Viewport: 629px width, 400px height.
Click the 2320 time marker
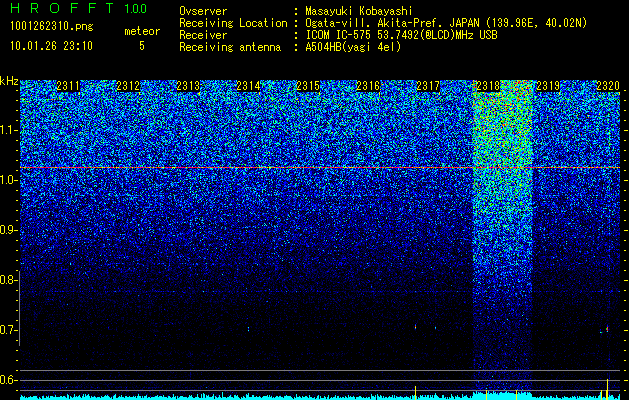click(x=608, y=86)
